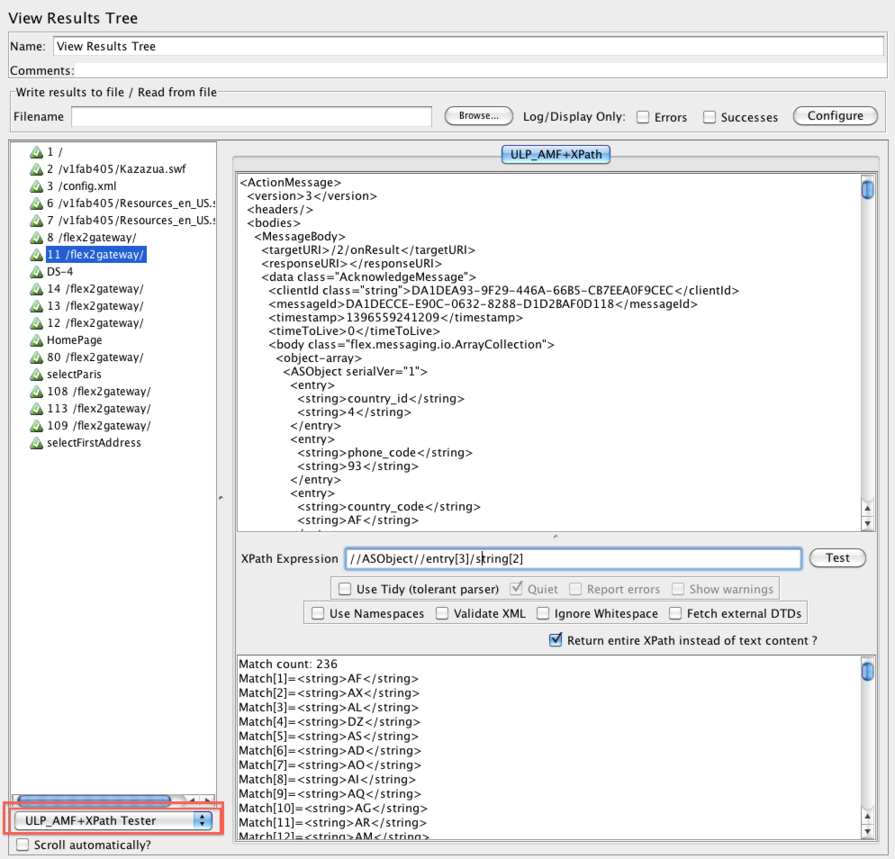The image size is (895, 859).
Task: Click the HomePage result status icon
Action: point(36,340)
